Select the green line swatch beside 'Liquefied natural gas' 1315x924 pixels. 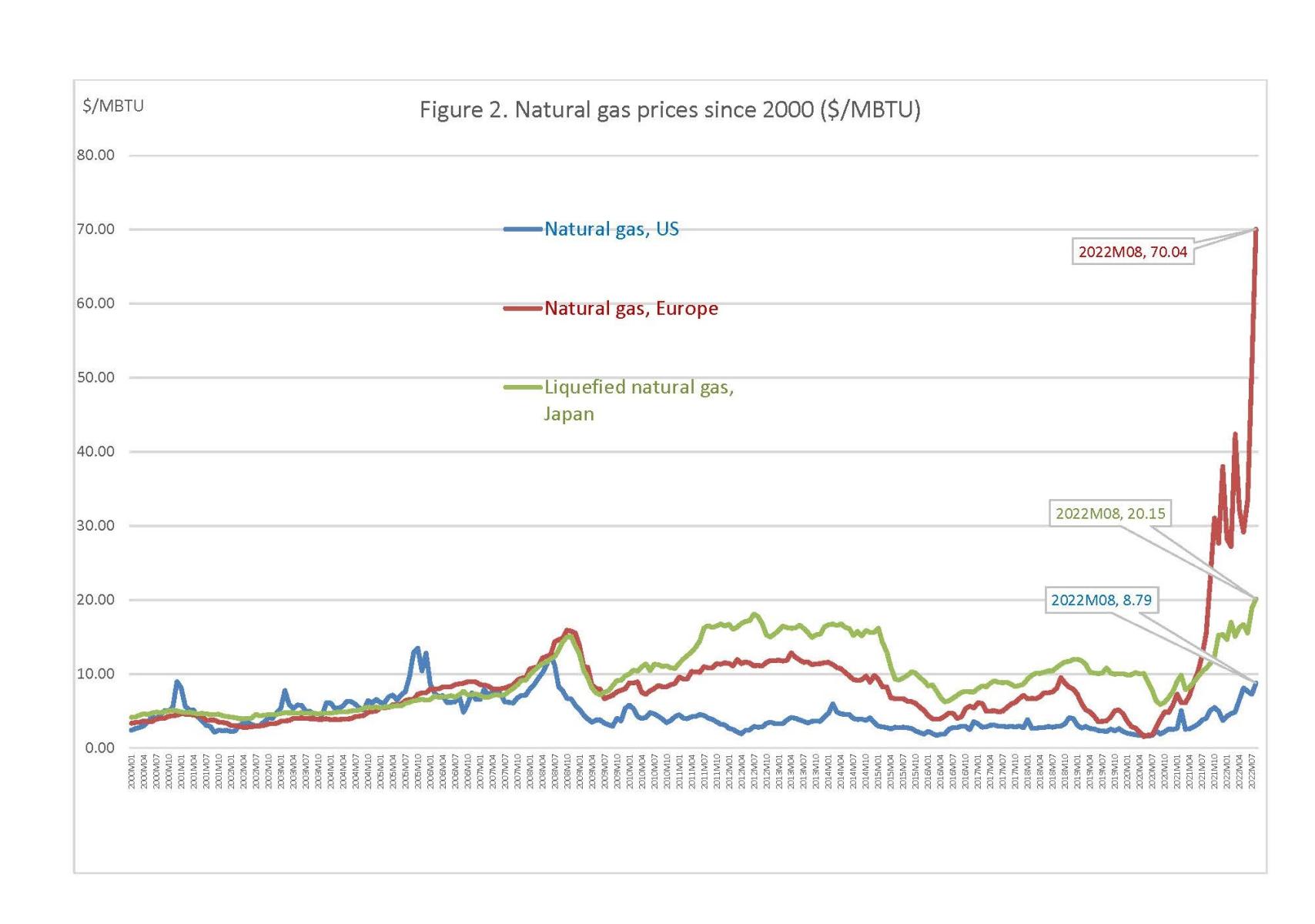pos(523,387)
